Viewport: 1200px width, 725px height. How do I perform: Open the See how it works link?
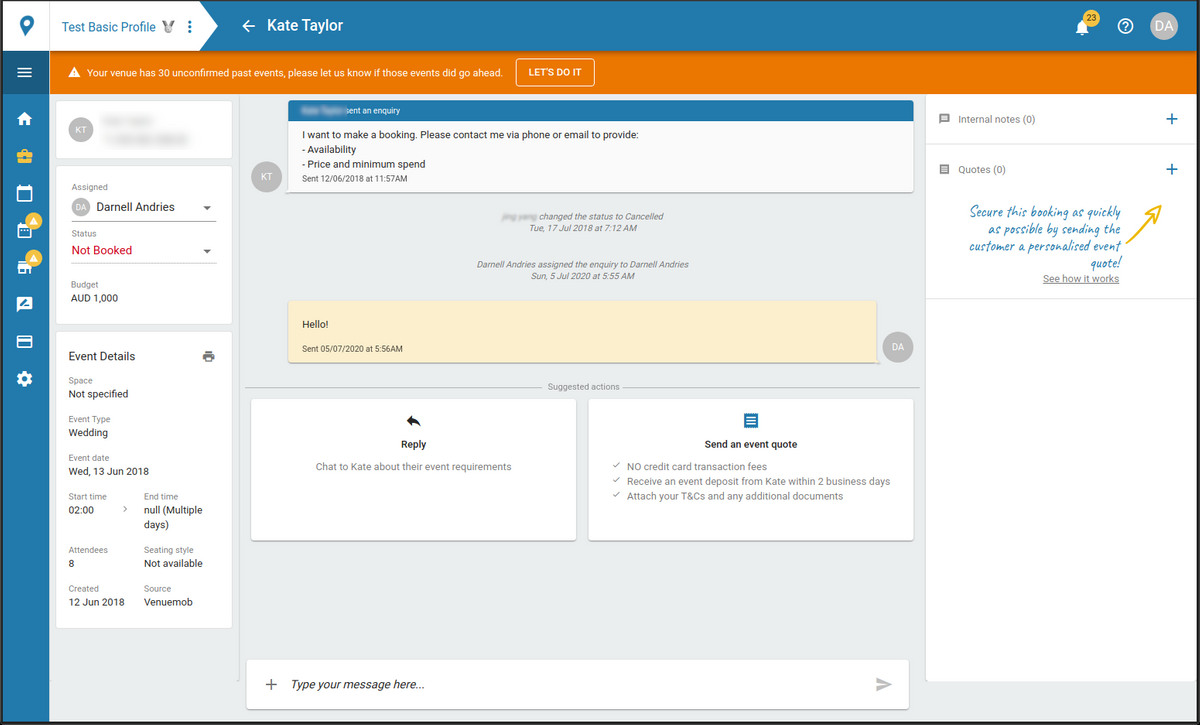[x=1080, y=279]
